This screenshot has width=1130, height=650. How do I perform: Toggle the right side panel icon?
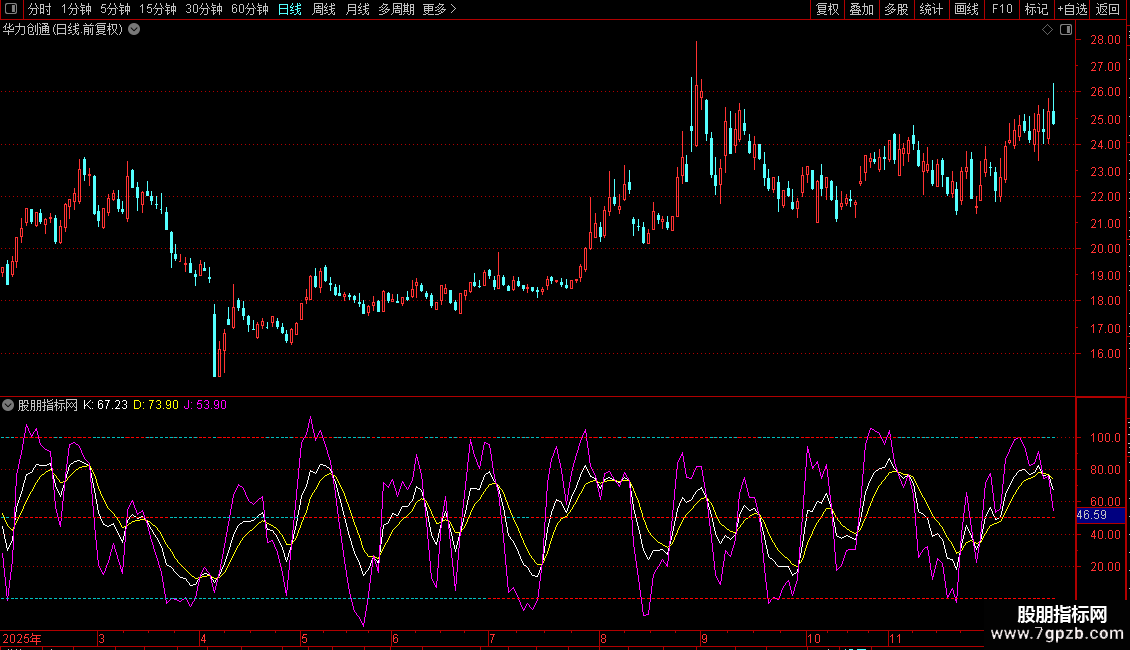[x=1064, y=30]
